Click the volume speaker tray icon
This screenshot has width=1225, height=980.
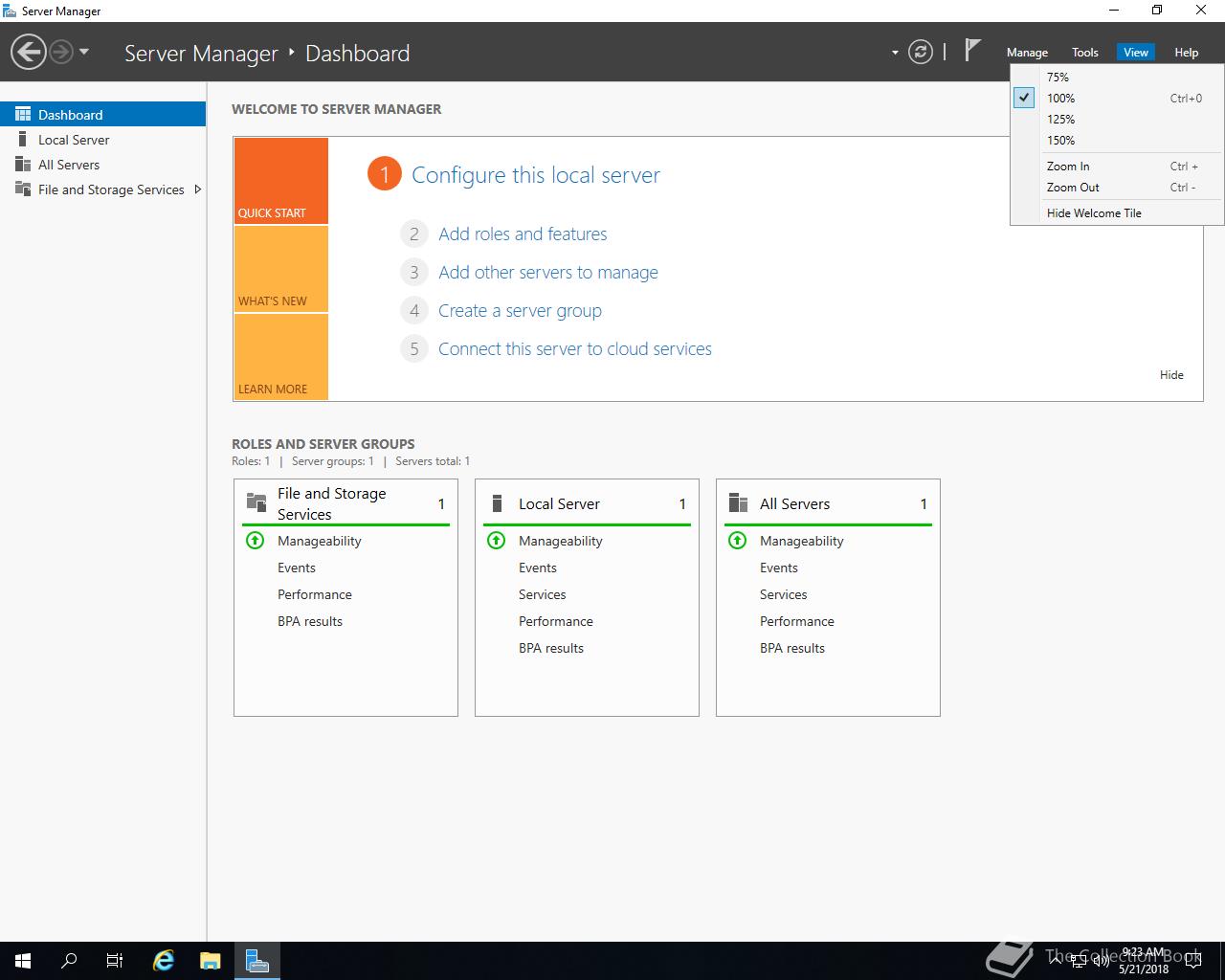tap(1101, 961)
